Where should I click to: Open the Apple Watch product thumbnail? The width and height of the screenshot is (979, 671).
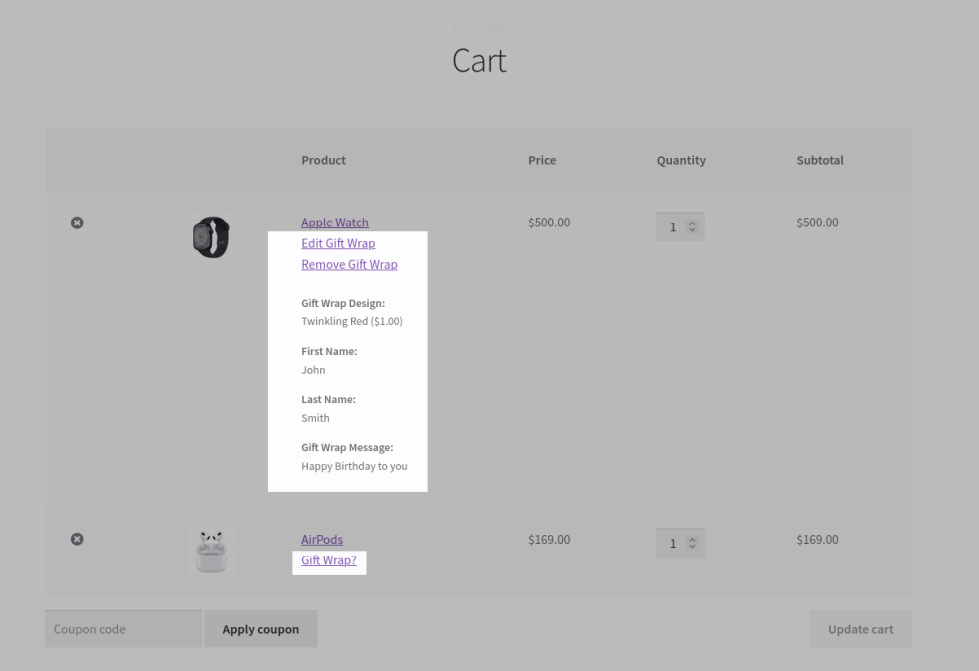pyautogui.click(x=211, y=237)
